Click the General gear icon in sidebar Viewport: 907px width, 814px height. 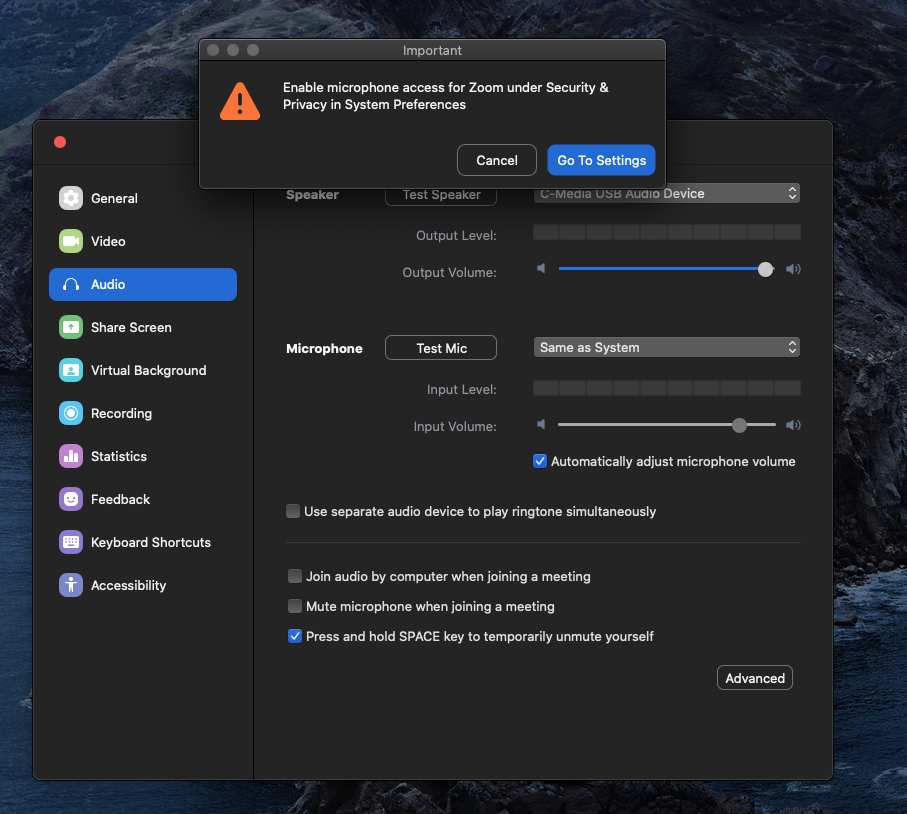pyautogui.click(x=71, y=198)
